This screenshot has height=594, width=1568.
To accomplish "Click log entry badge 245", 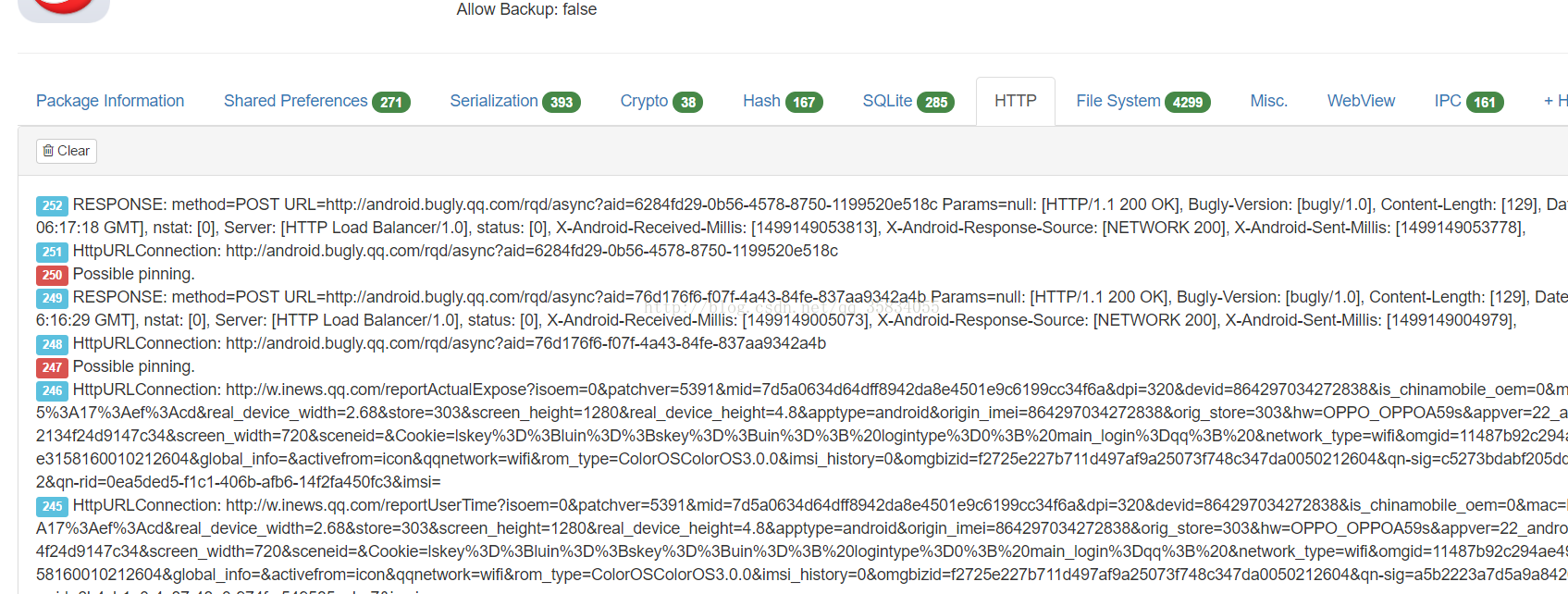I will pos(52,506).
